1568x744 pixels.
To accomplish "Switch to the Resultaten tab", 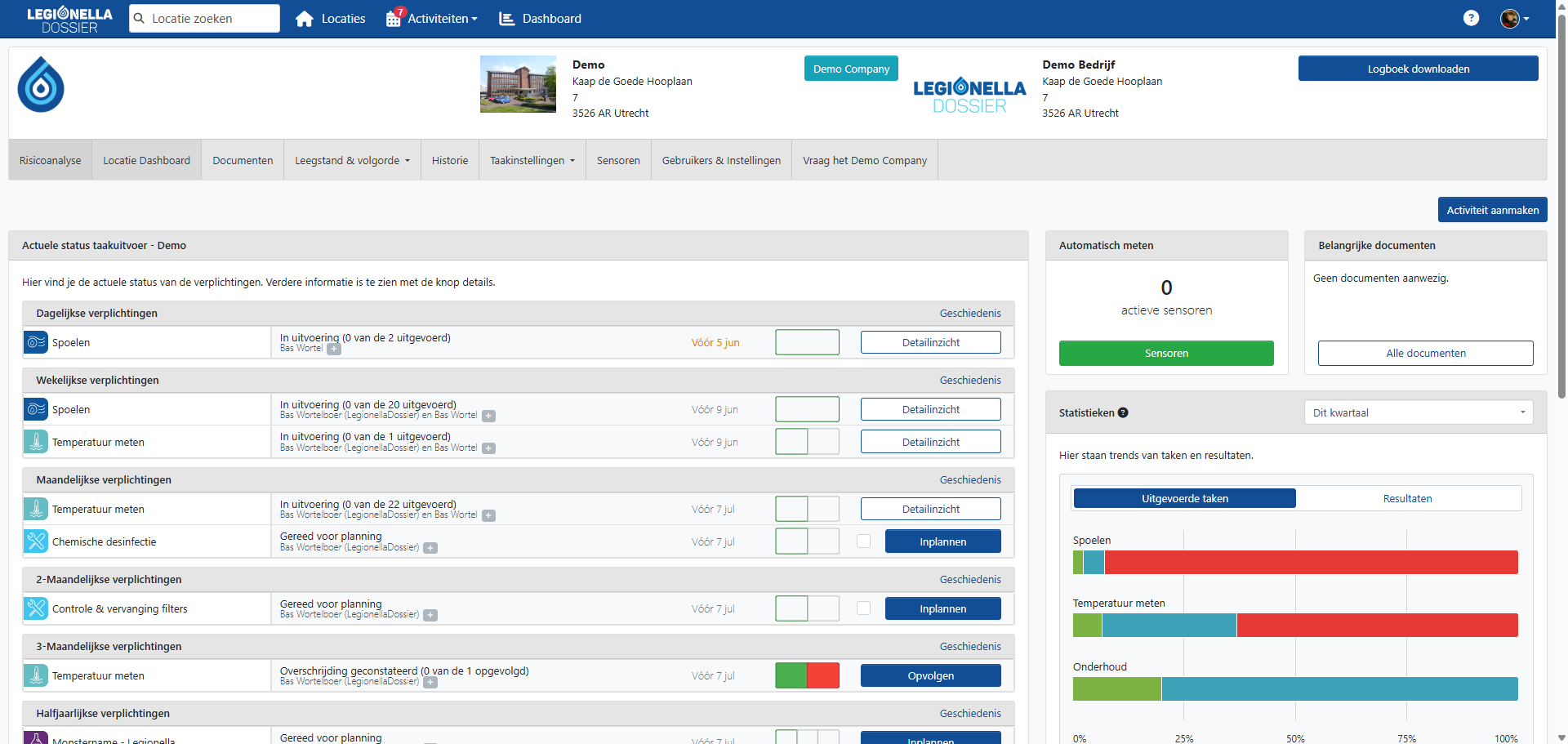I will (x=1407, y=498).
